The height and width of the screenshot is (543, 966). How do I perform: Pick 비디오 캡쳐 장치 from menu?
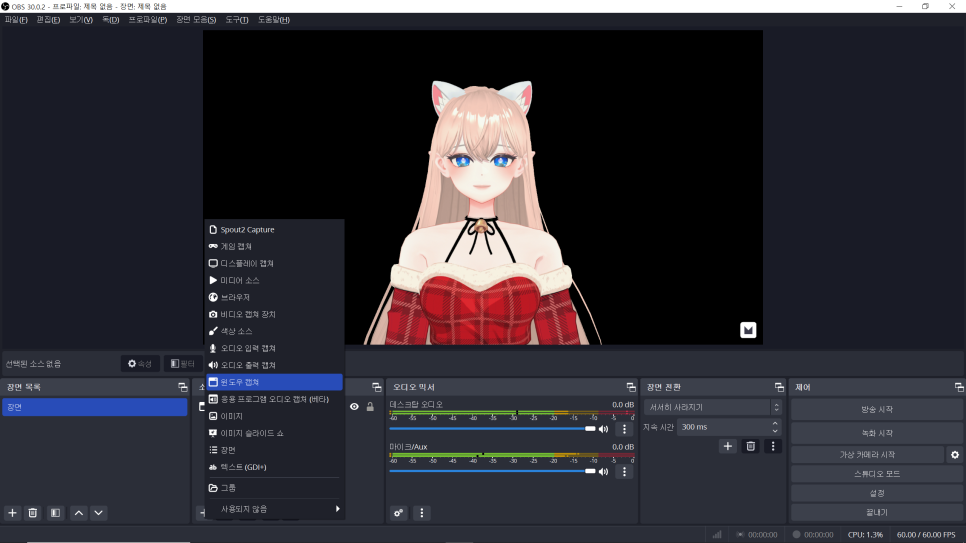pyautogui.click(x=274, y=314)
